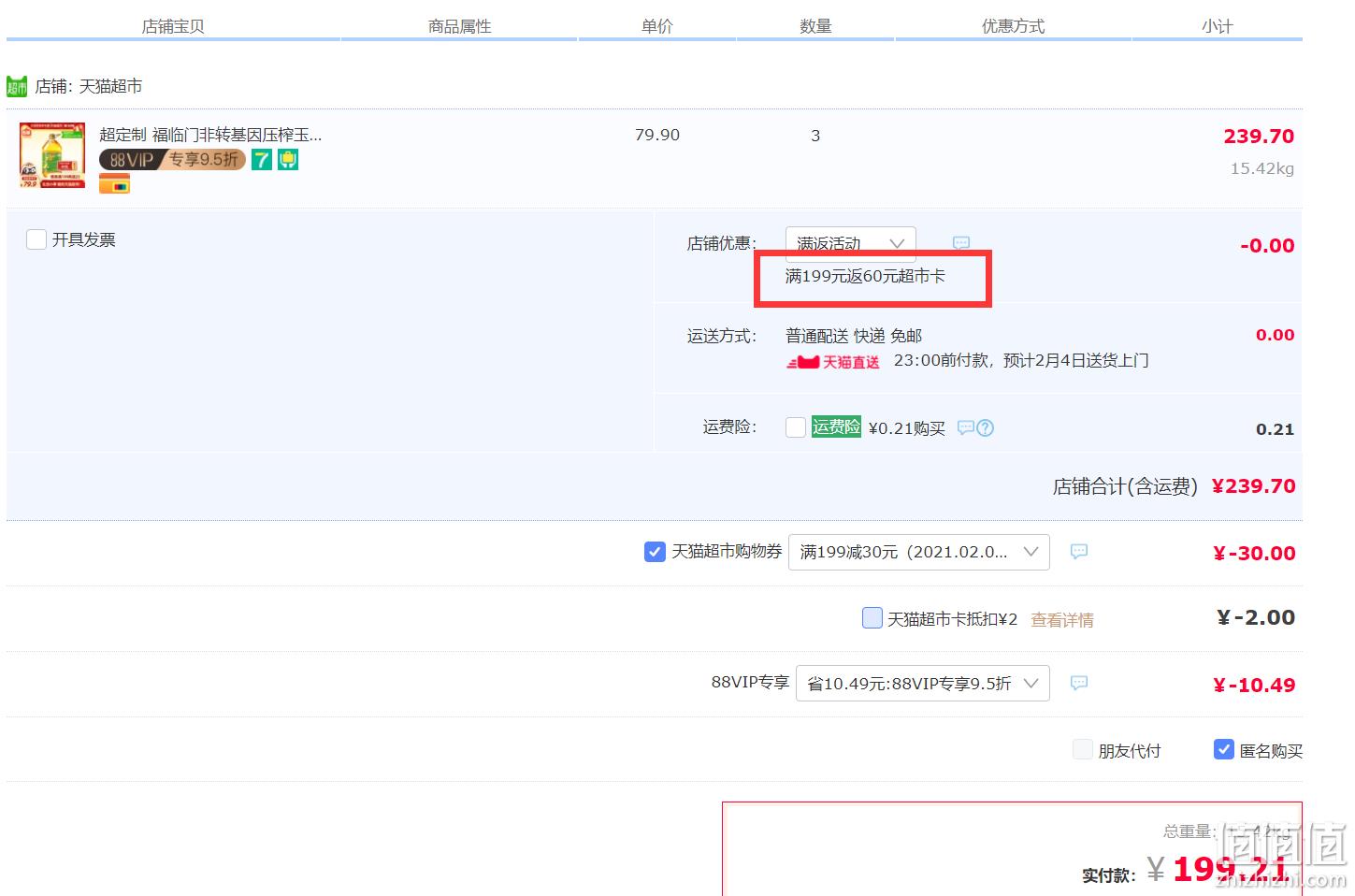Click the 店铺优惠 label
Image resolution: width=1355 pixels, height=896 pixels.
click(722, 243)
